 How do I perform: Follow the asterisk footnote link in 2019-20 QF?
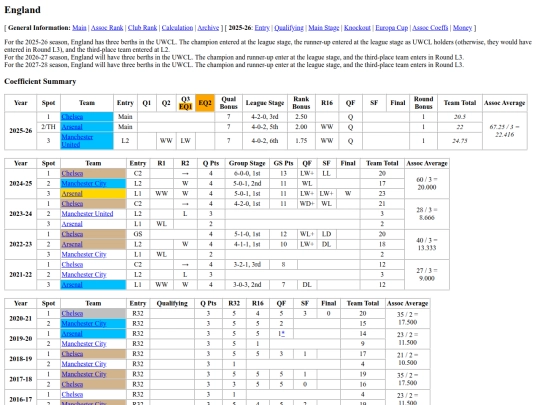(283, 333)
